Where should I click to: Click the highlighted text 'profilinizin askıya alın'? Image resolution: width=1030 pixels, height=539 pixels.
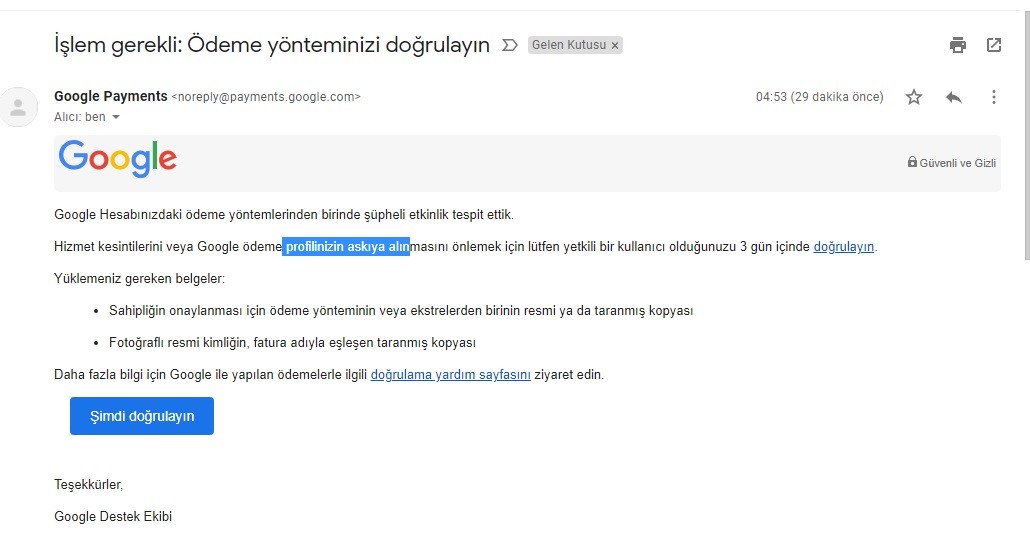point(346,247)
